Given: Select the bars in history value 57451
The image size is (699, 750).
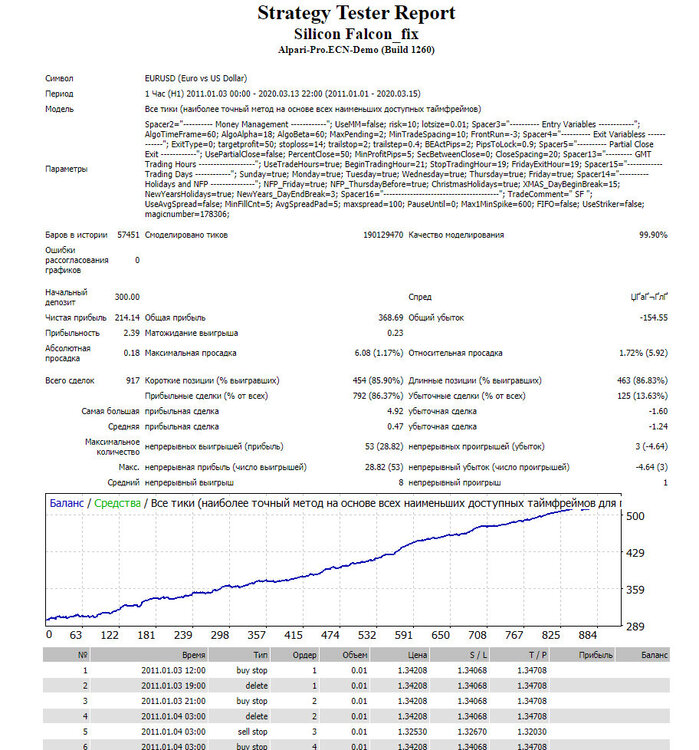Looking at the screenshot, I should [x=128, y=235].
